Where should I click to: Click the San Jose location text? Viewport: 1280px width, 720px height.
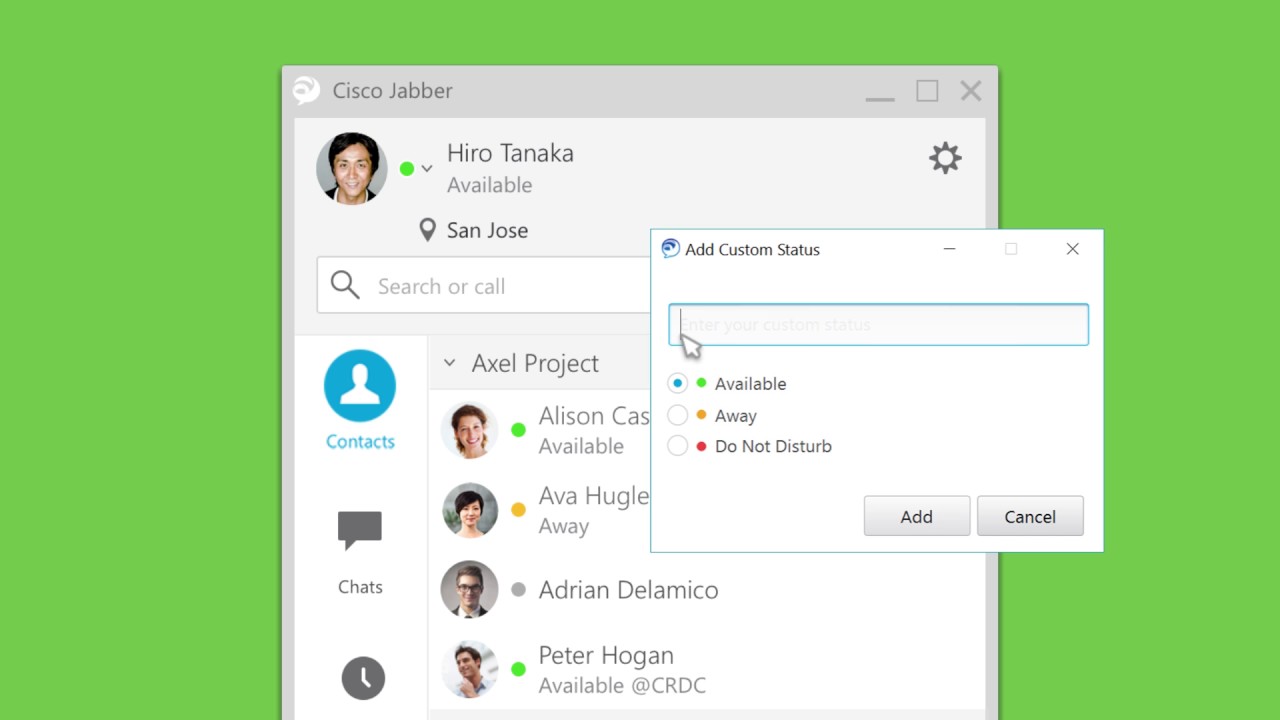(x=487, y=230)
